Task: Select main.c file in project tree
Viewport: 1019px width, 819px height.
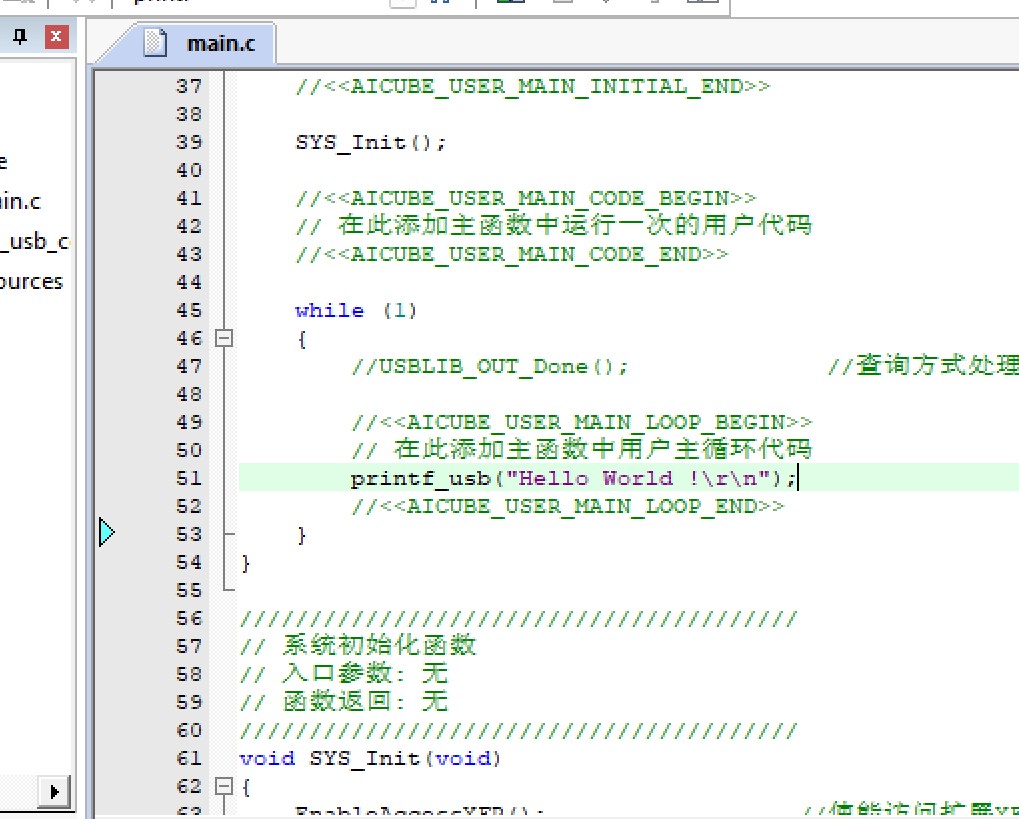Action: (x=20, y=201)
